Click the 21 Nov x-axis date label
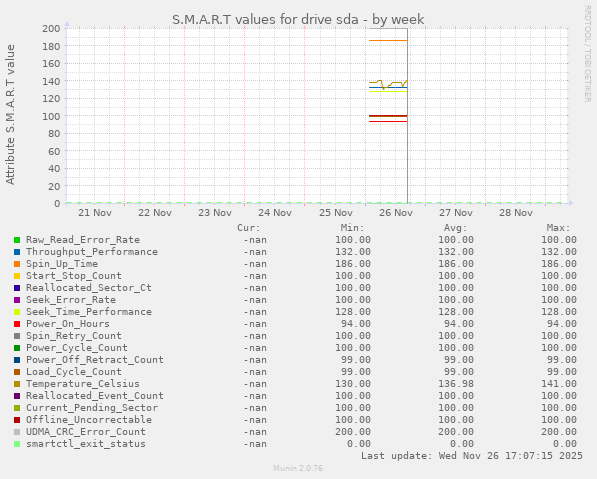Image resolution: width=597 pixels, height=479 pixels. [95, 212]
